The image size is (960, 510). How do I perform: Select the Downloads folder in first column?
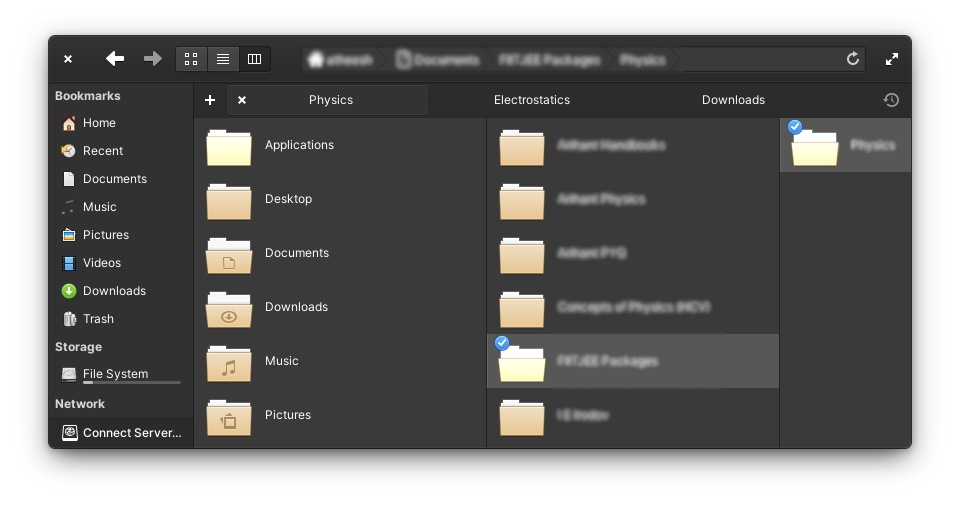(x=340, y=307)
